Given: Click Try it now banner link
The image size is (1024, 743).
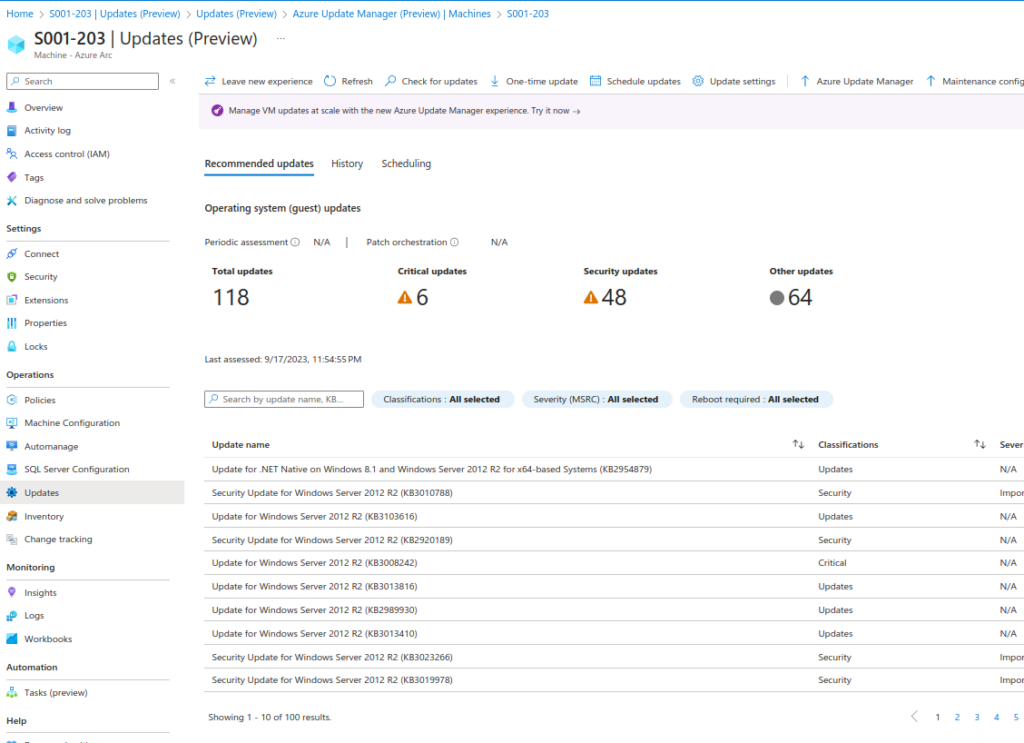Looking at the screenshot, I should pyautogui.click(x=555, y=111).
